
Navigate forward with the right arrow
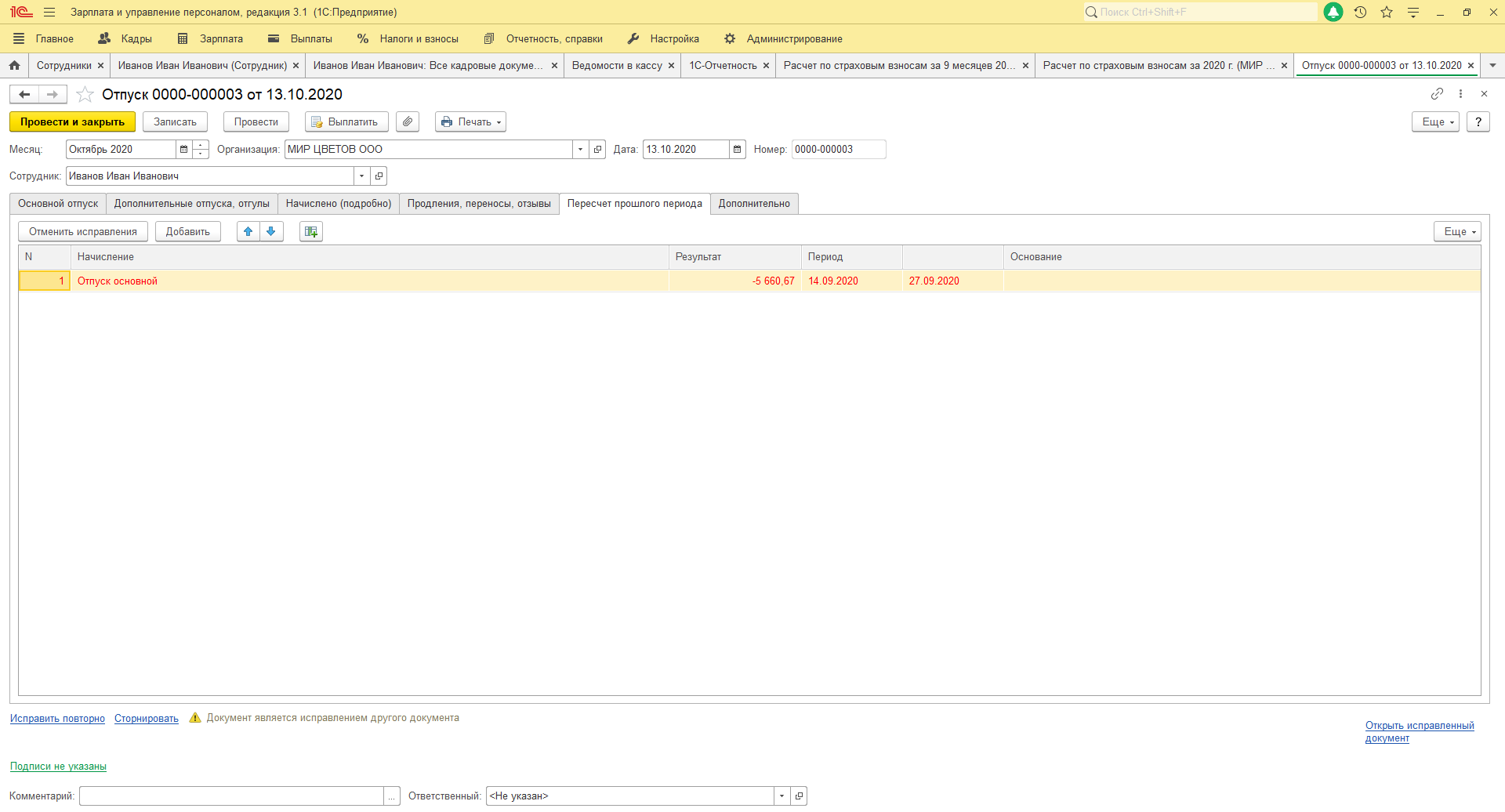[x=53, y=94]
